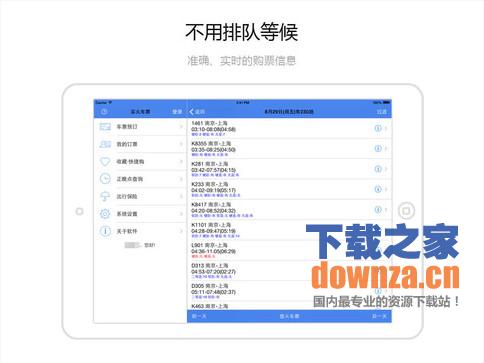This screenshot has height=363, width=484.
Task: Open info icon for train K233
Action: [x=378, y=189]
